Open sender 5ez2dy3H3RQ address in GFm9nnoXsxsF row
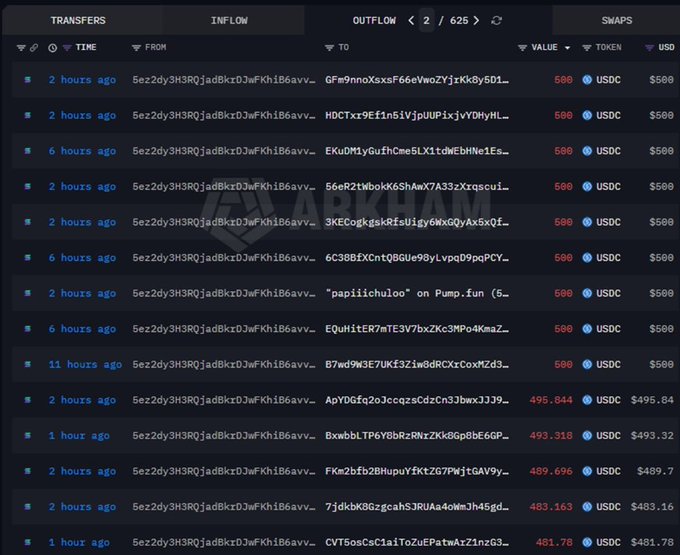 [x=224, y=80]
